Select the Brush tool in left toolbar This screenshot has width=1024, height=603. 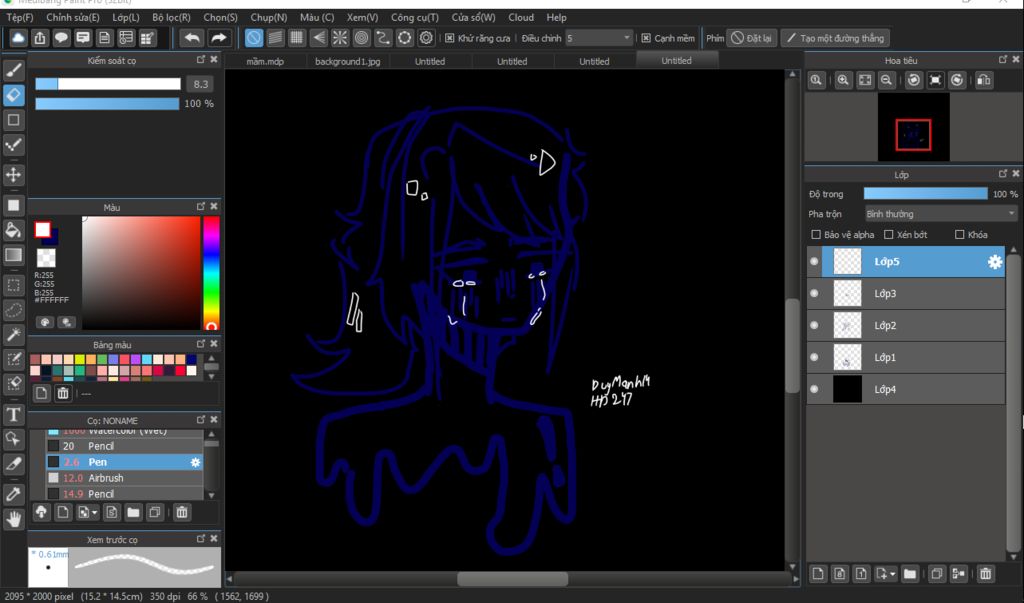13,70
